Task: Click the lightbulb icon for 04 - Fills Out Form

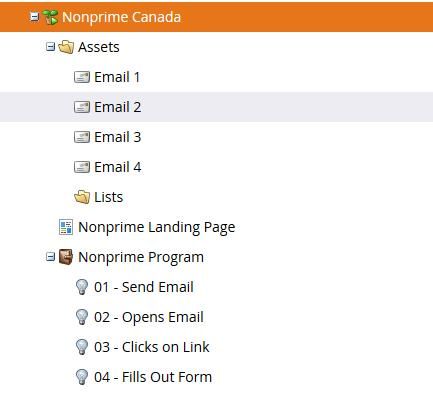Action: coord(82,377)
